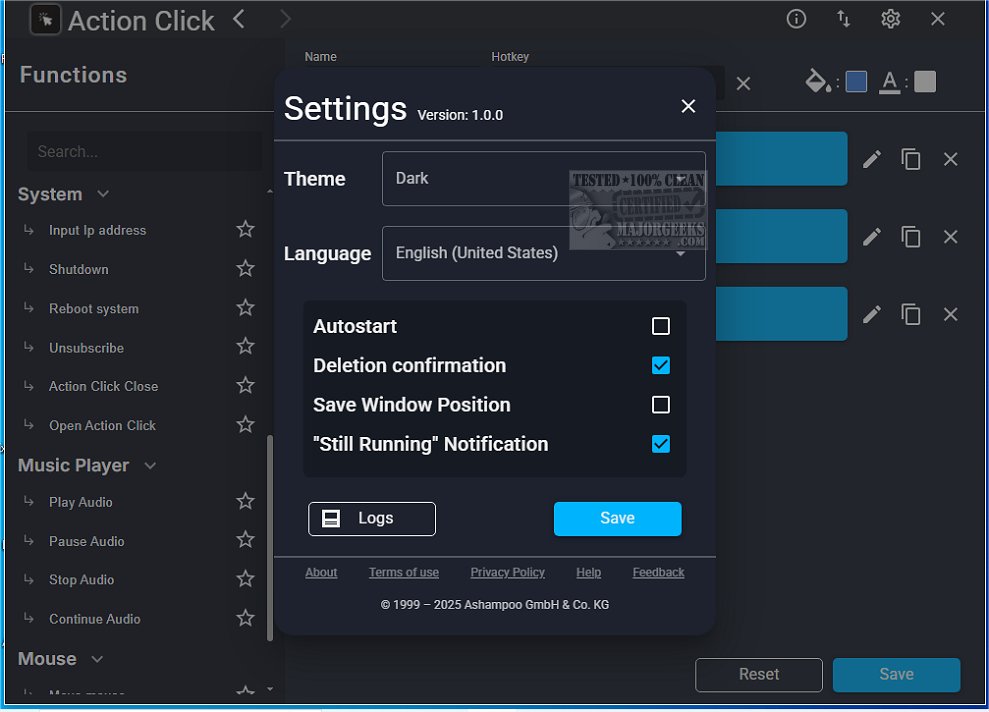Tick the Save Window Position checkbox
The height and width of the screenshot is (712, 989).
660,405
